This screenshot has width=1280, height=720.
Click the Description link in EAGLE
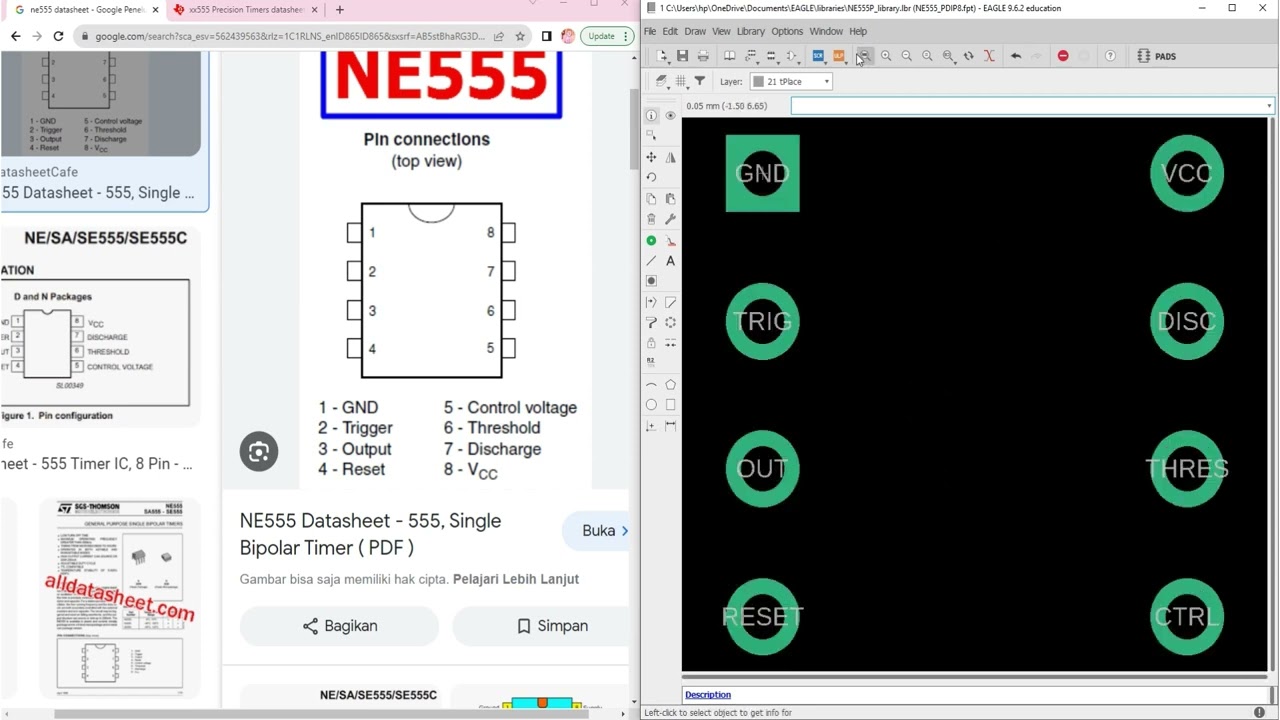pyautogui.click(x=708, y=695)
